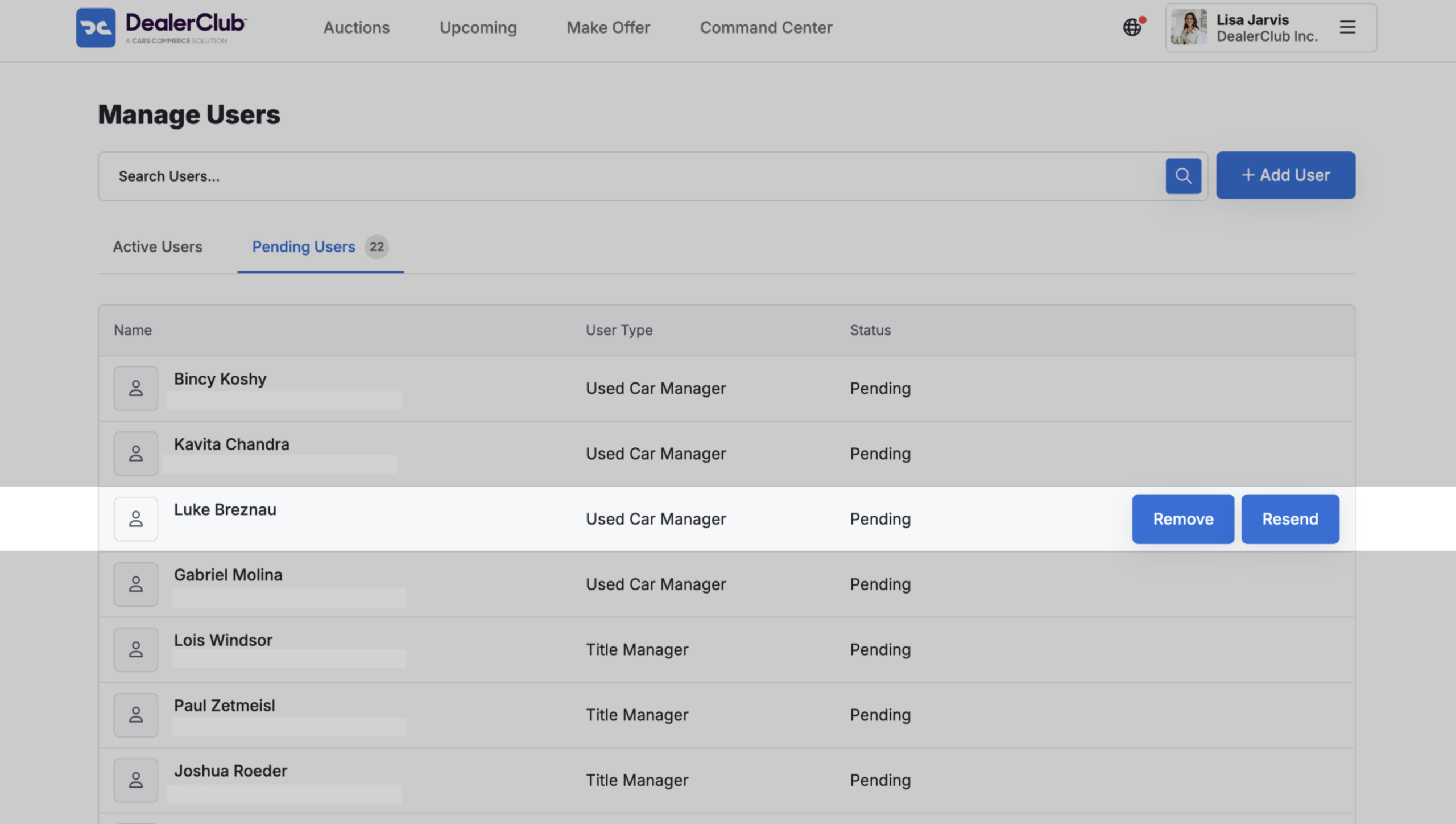
Task: Click Luke Breznau's user avatar icon
Action: 135,519
